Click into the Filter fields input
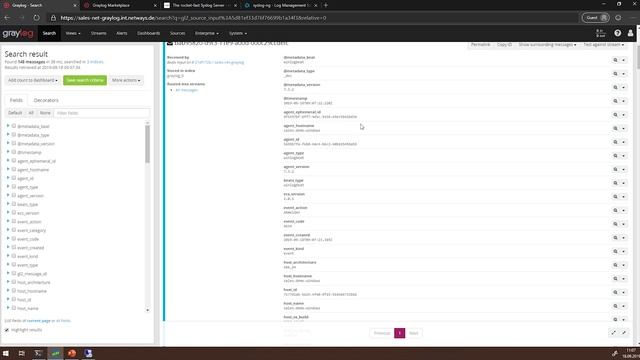This screenshot has height=360, width=640. coord(102,113)
